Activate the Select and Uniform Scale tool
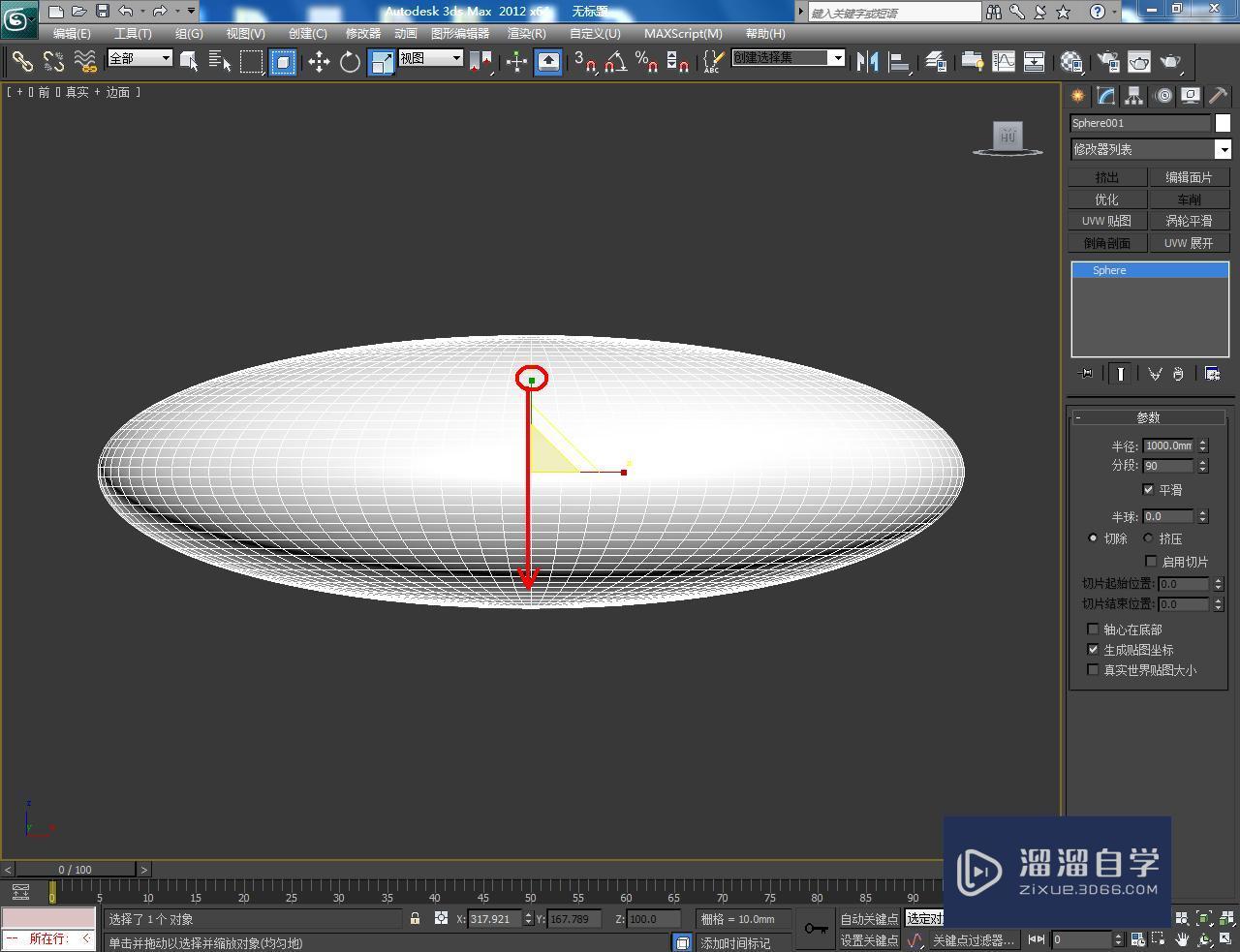The height and width of the screenshot is (952, 1240). [381, 61]
